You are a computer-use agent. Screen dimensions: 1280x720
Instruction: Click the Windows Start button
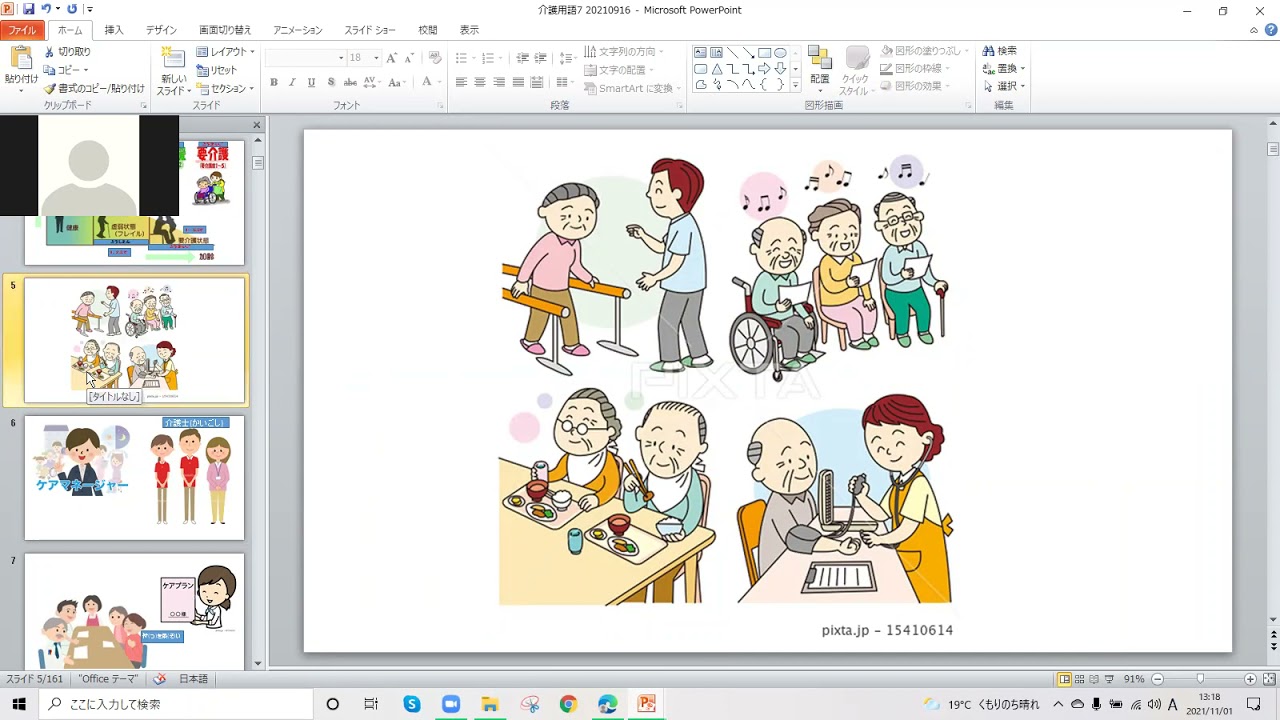point(19,704)
